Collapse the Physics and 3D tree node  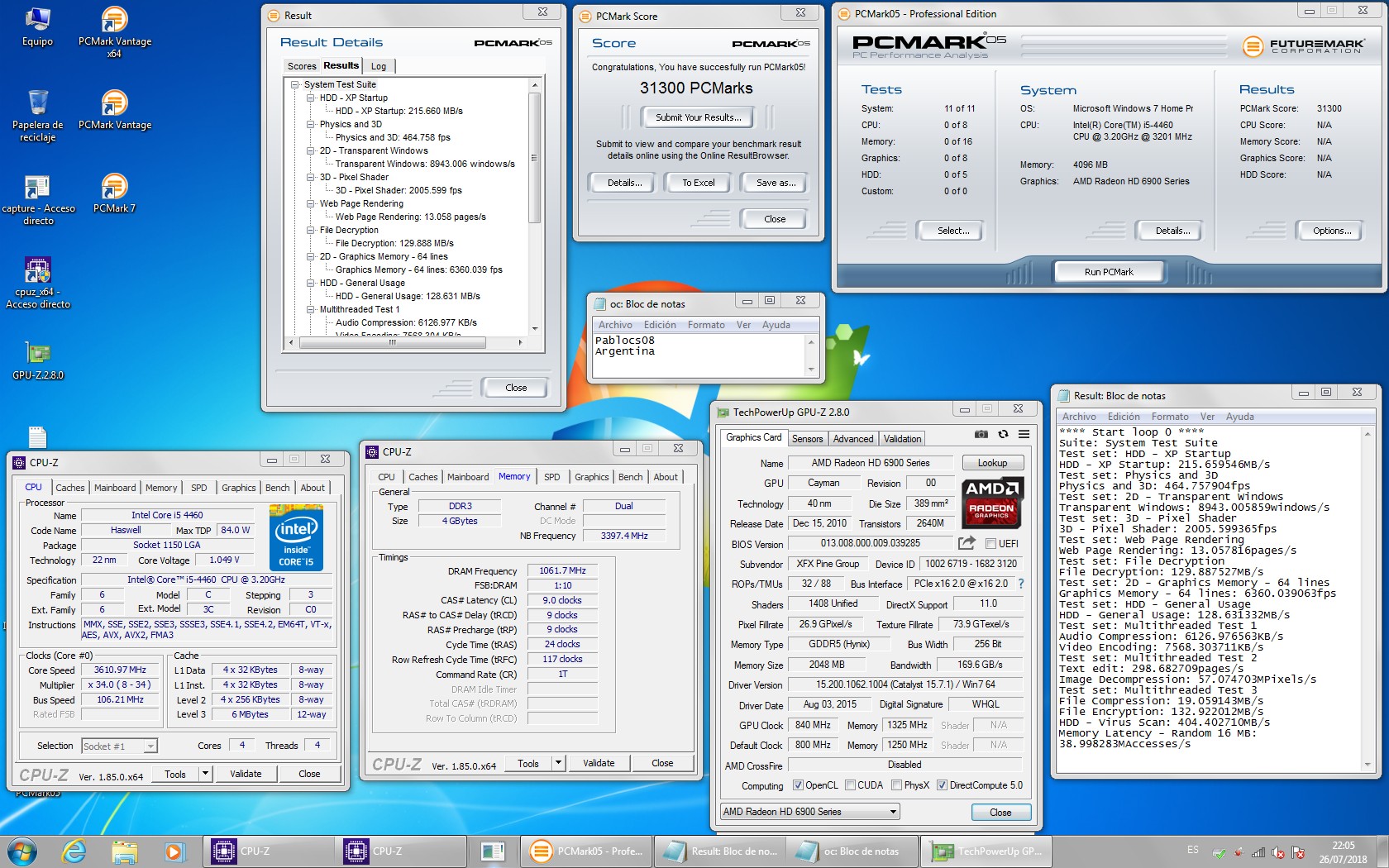tap(311, 124)
